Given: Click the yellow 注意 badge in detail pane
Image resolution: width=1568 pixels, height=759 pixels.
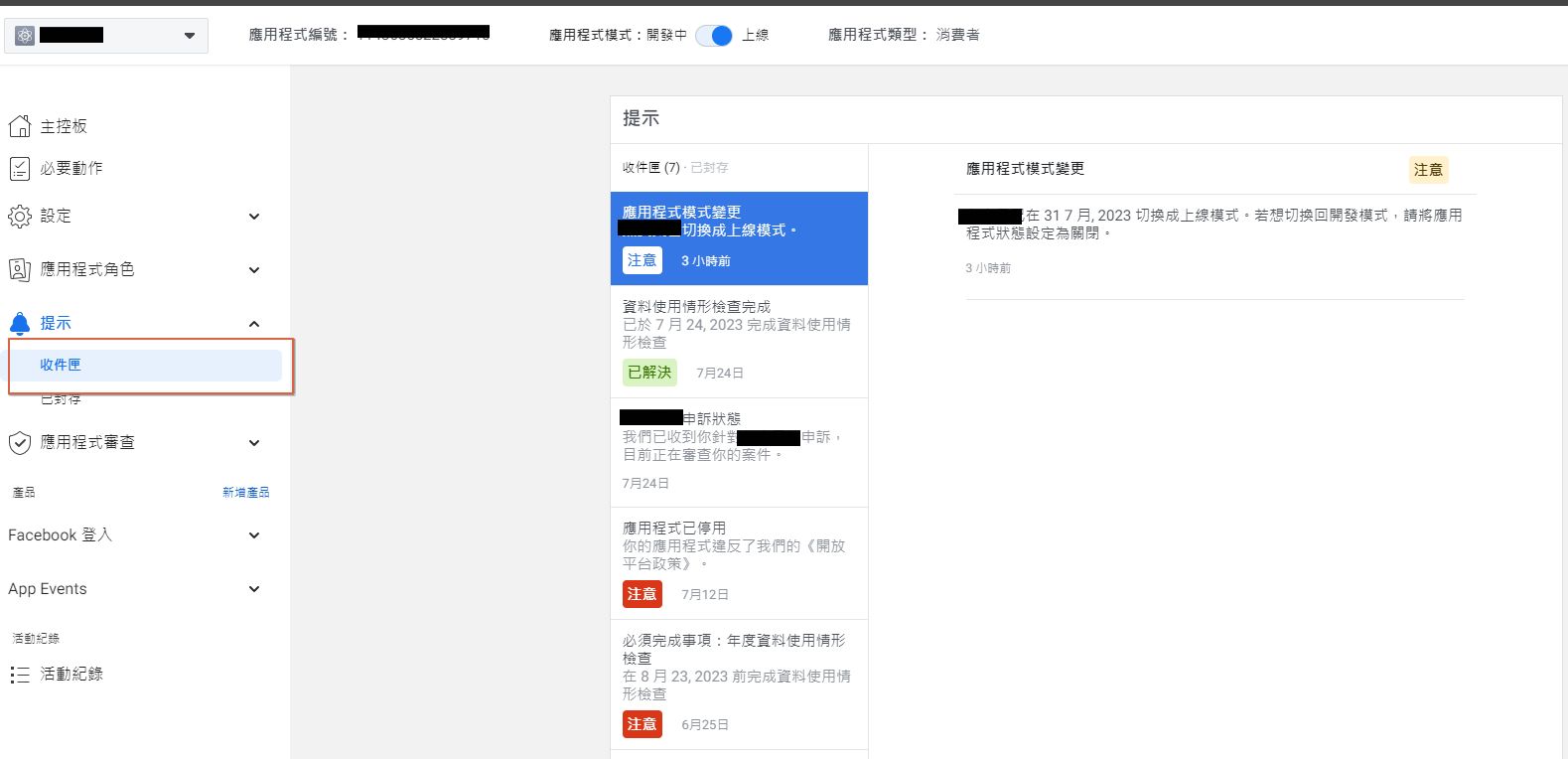Looking at the screenshot, I should coord(1428,170).
